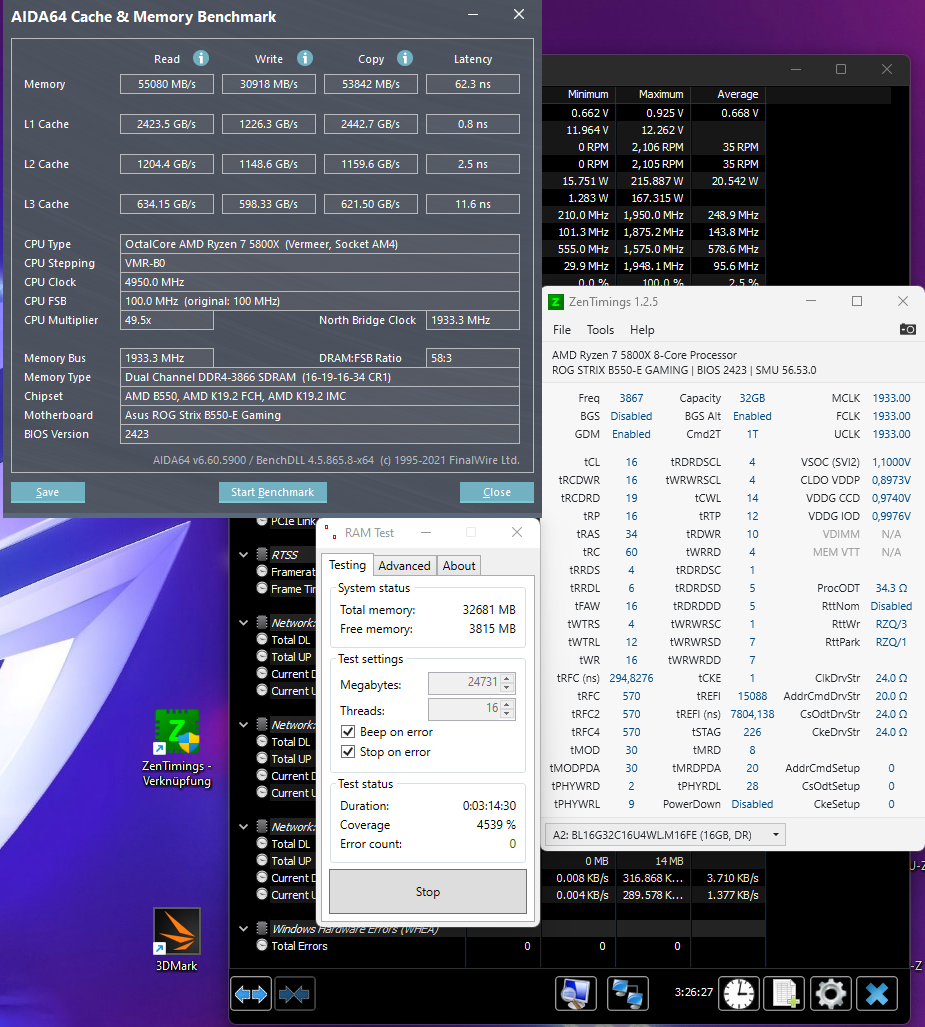Click the Average column header in HWiNFO
The width and height of the screenshot is (925, 1027).
(737, 94)
